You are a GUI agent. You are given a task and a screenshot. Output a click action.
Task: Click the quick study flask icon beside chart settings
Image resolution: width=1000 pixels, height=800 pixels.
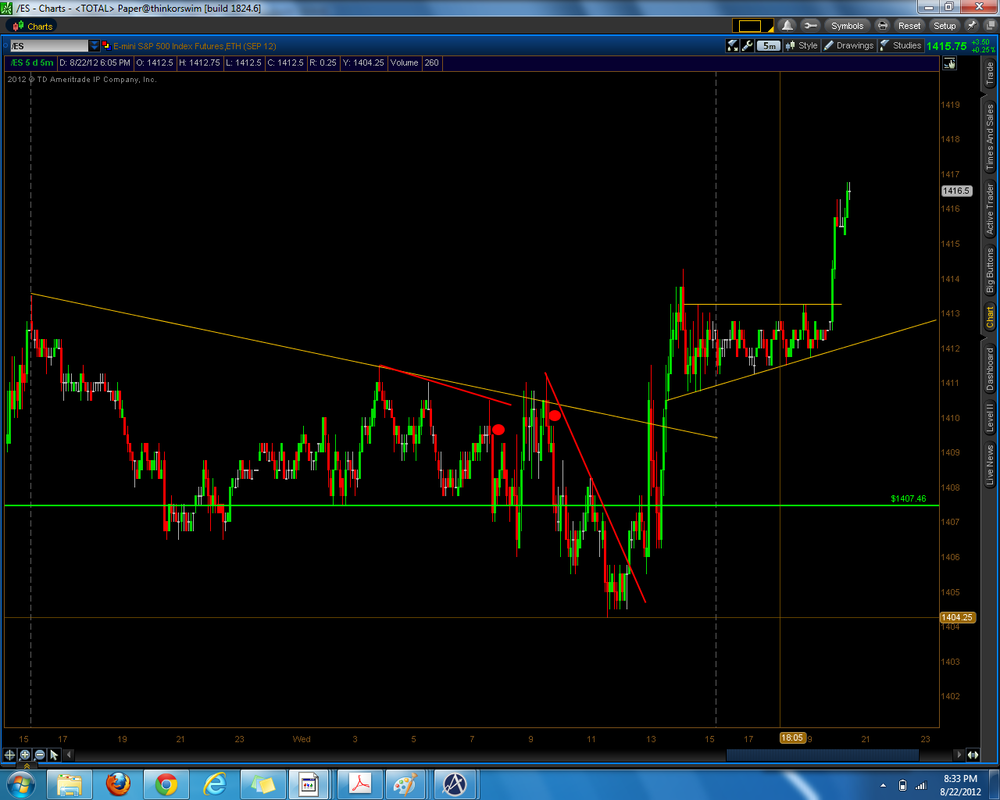pos(732,46)
